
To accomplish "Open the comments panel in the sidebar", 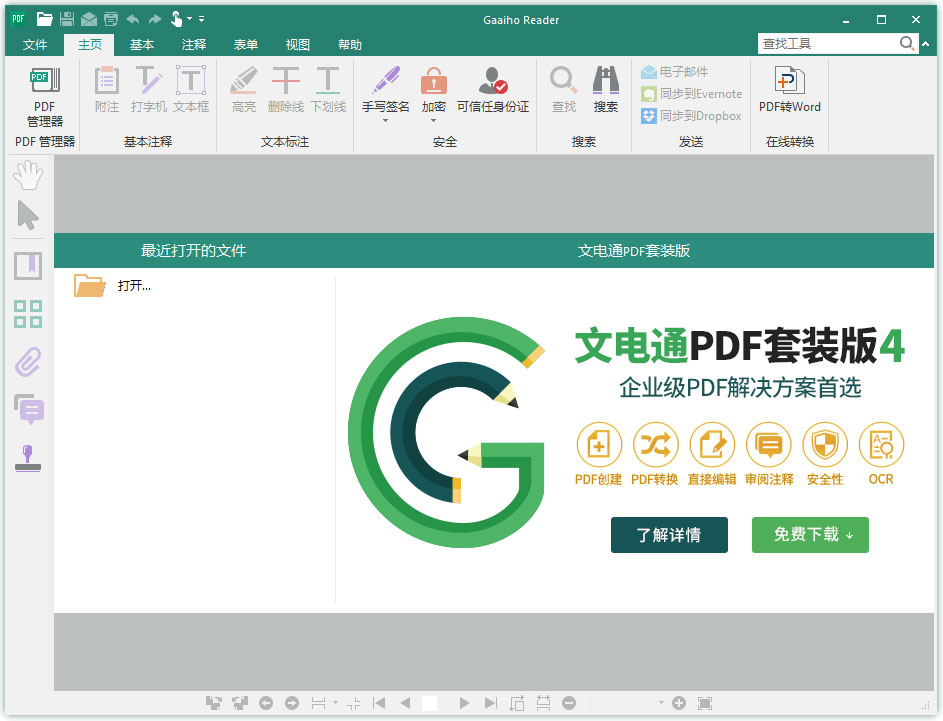I will coord(28,410).
